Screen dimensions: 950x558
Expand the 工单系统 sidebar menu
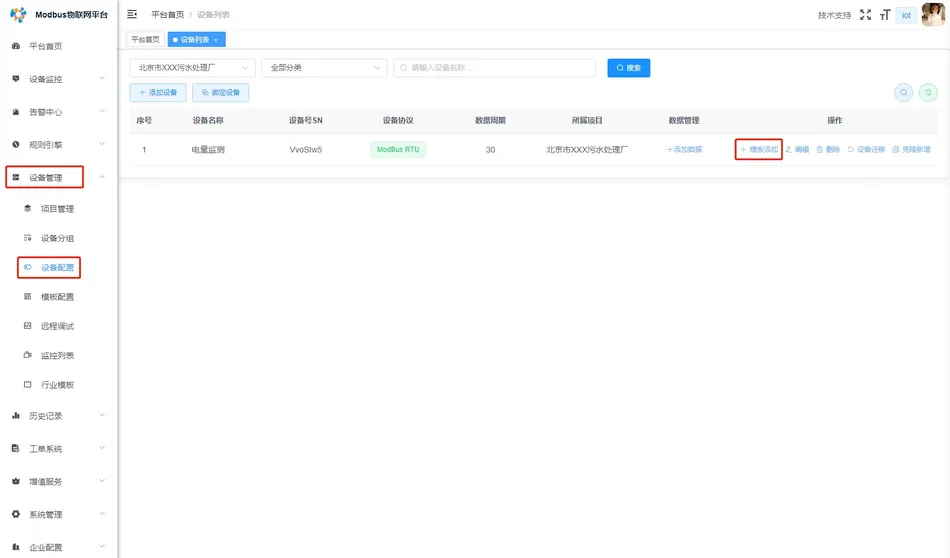click(x=58, y=448)
